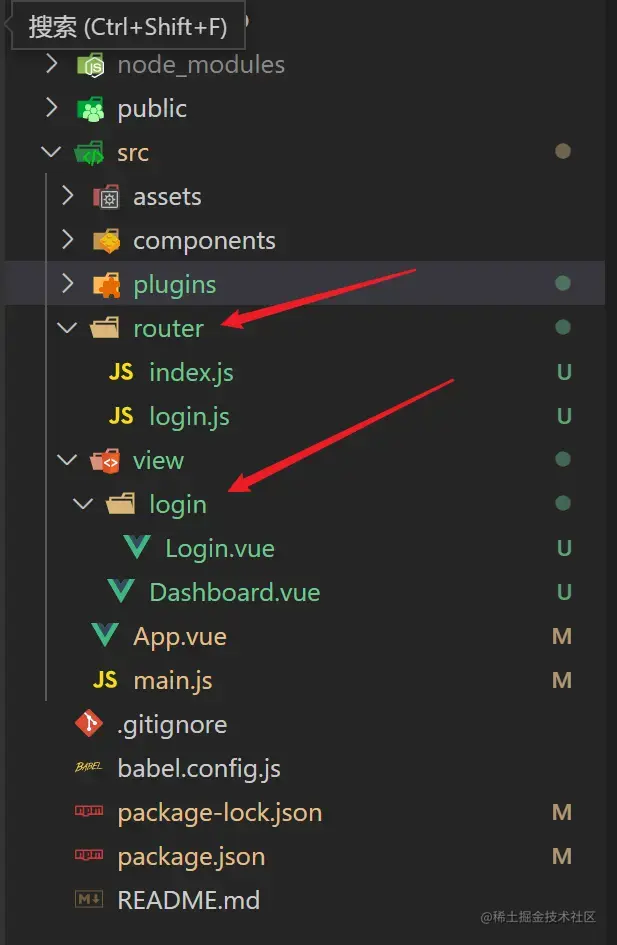Image resolution: width=617 pixels, height=945 pixels.
Task: Click the JS icon beside main.js
Action: 105,680
